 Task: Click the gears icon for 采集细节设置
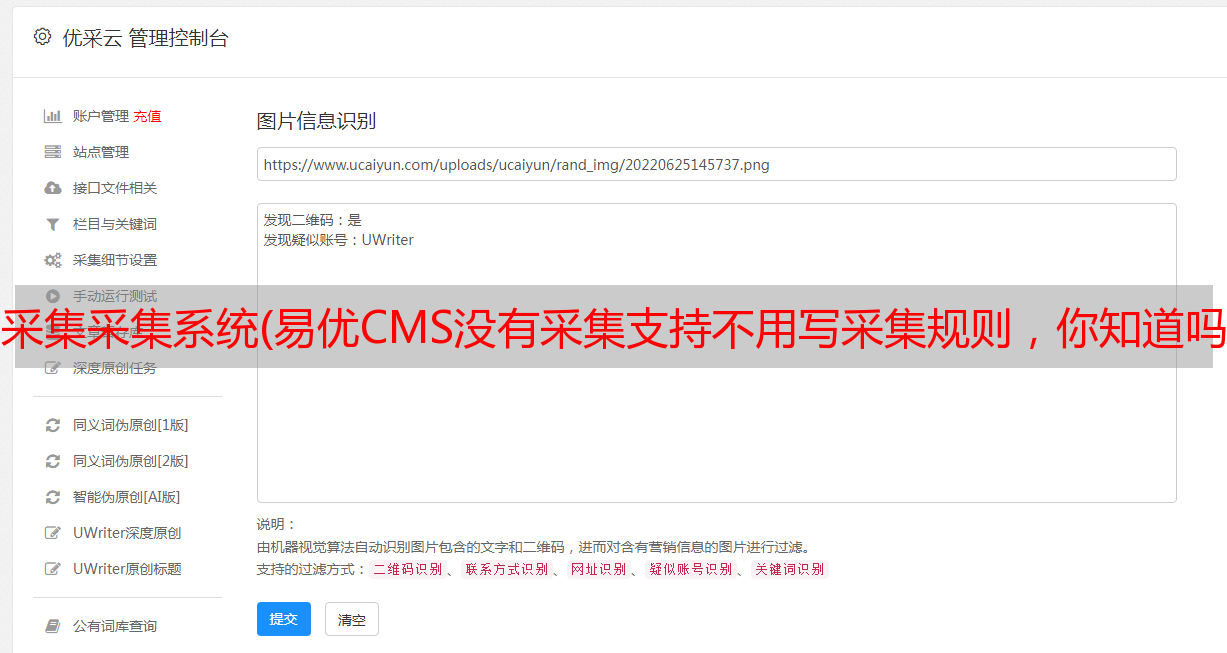53,260
